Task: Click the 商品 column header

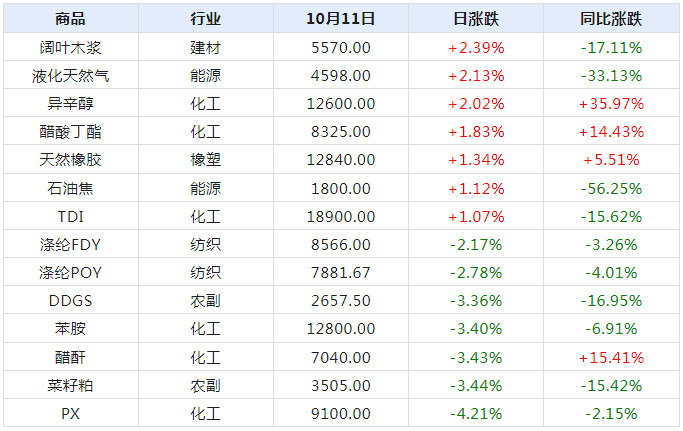Action: click(70, 18)
